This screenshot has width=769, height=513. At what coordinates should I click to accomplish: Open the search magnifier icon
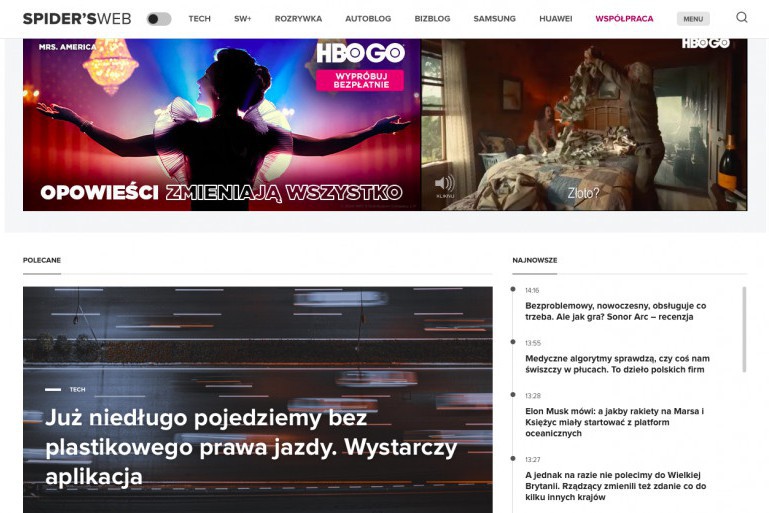[741, 18]
